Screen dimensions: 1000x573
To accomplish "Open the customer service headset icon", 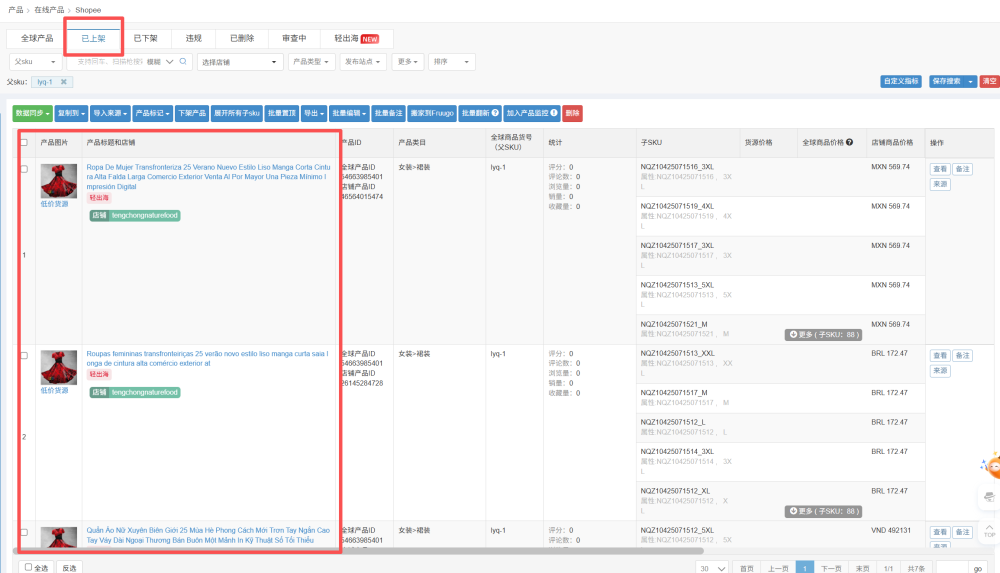I will pos(989,496).
